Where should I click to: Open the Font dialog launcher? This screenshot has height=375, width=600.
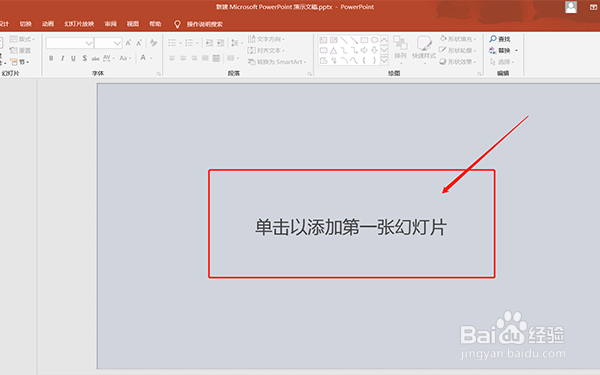click(x=158, y=73)
